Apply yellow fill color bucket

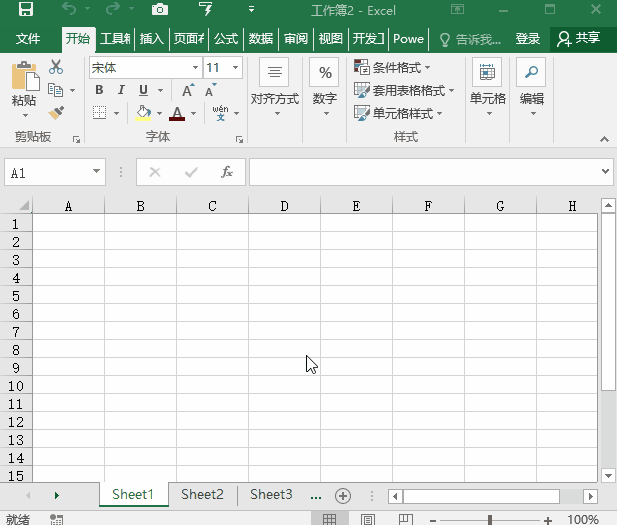143,113
